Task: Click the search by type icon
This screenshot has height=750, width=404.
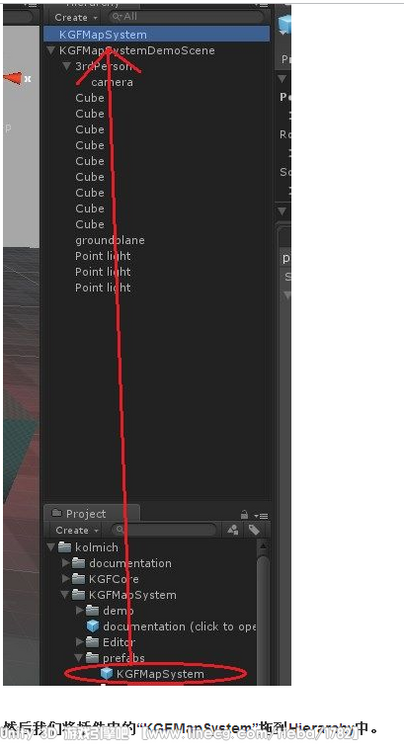Action: [x=233, y=530]
